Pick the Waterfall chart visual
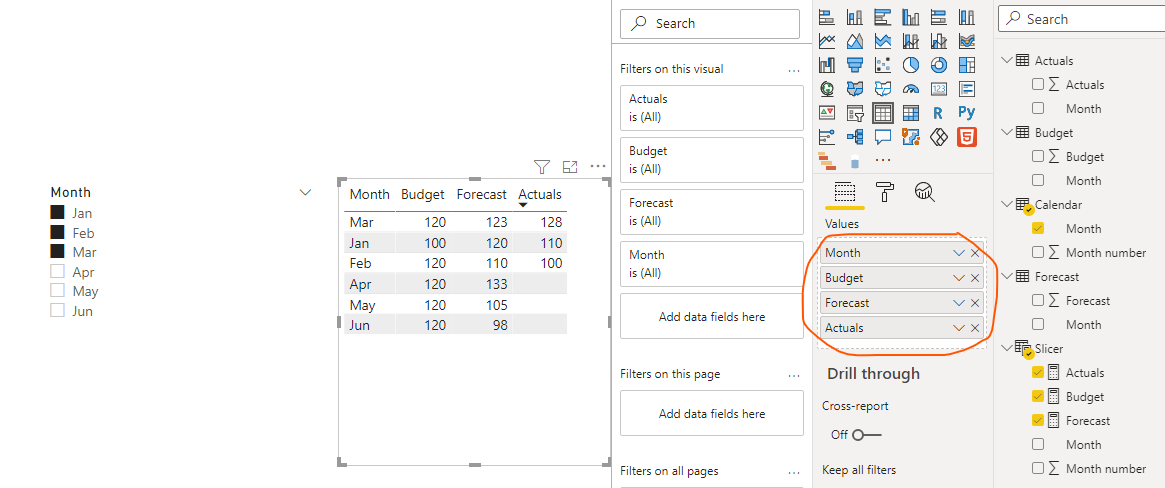Image resolution: width=1165 pixels, height=488 pixels. pyautogui.click(x=827, y=65)
